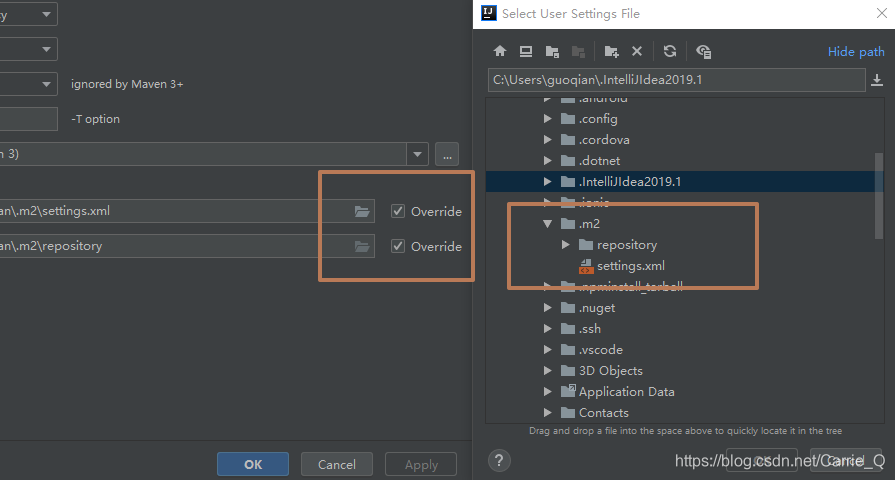Toggle show hidden files and directories icon
This screenshot has height=480, width=895.
click(703, 51)
